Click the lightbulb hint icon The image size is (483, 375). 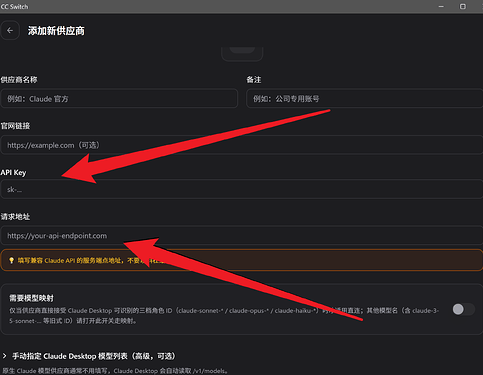[11, 260]
